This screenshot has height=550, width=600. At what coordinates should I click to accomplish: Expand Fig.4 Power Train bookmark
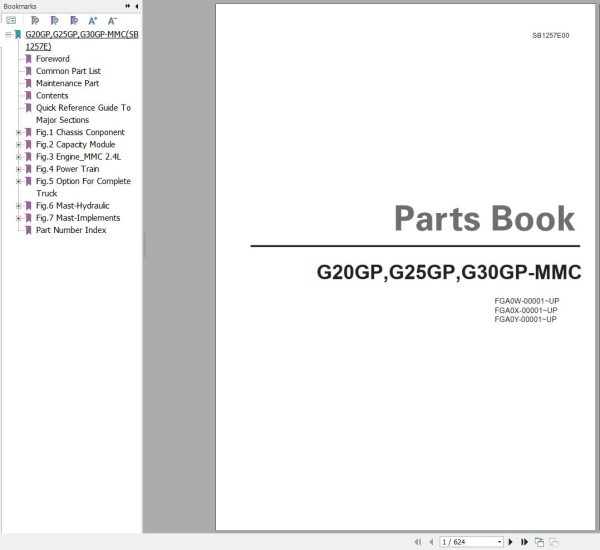coord(18,169)
